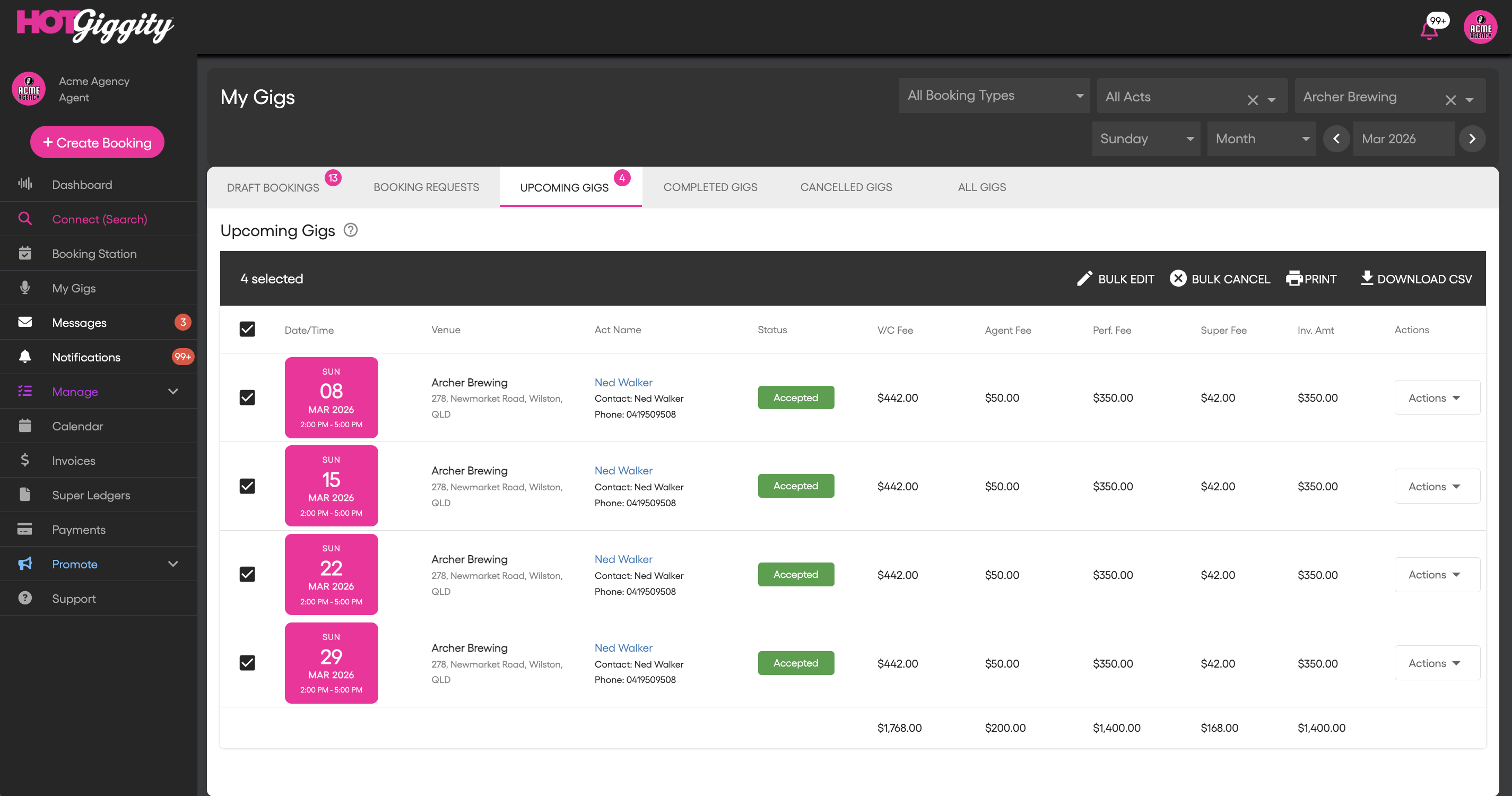Click the Download CSV arrow icon
1512x796 pixels.
click(x=1367, y=278)
